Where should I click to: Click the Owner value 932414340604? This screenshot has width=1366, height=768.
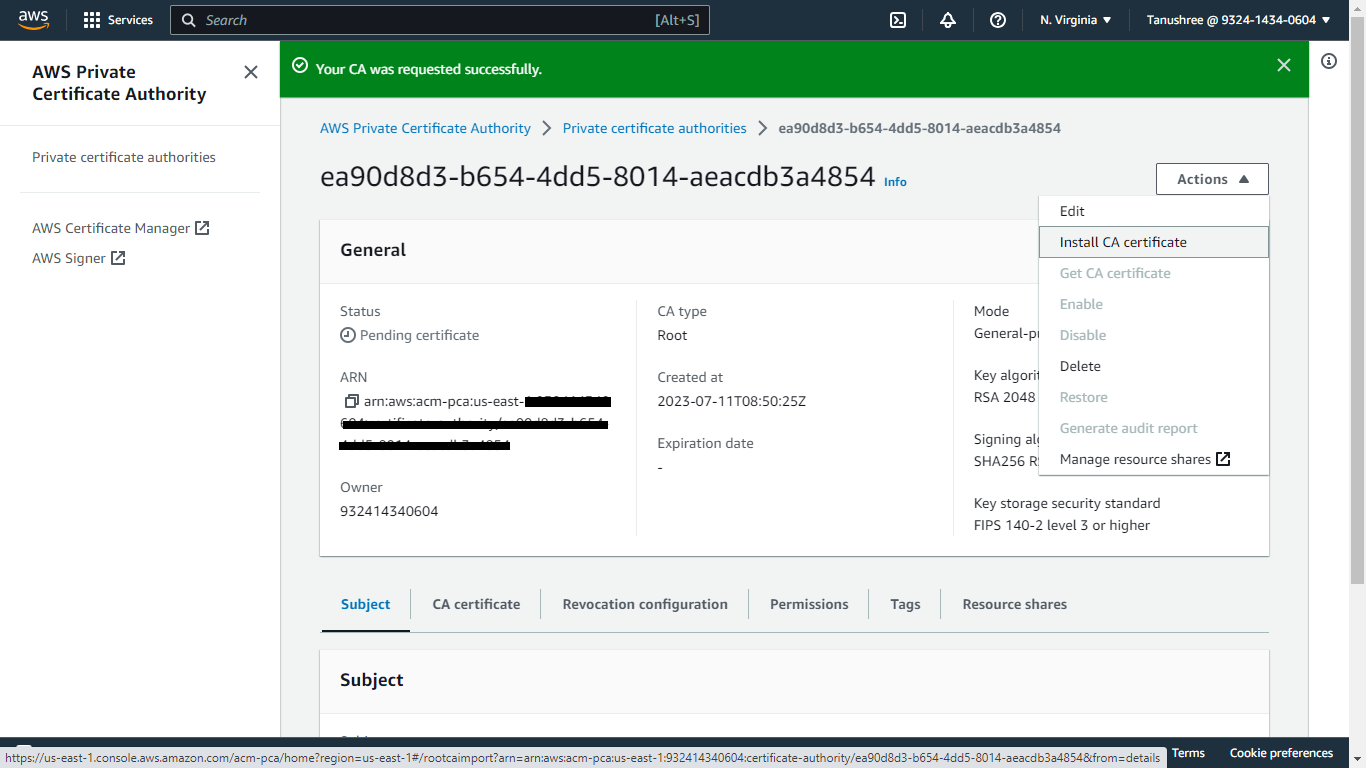coord(389,511)
